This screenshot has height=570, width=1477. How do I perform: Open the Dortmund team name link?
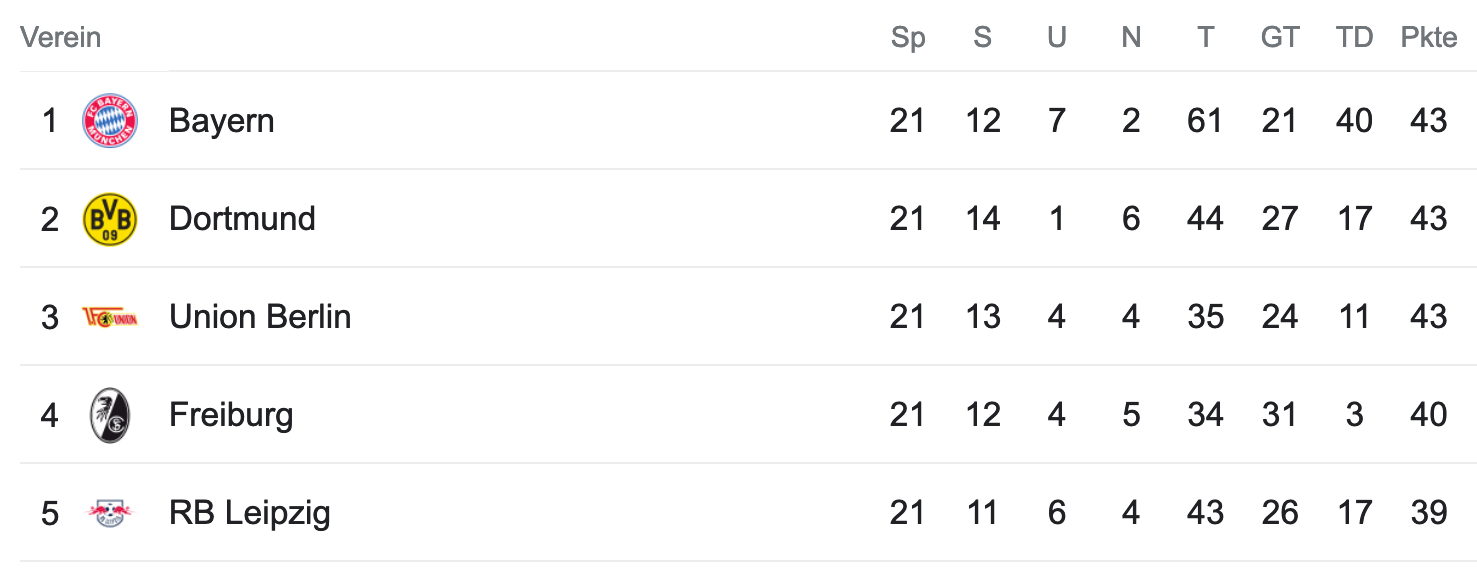pos(242,218)
